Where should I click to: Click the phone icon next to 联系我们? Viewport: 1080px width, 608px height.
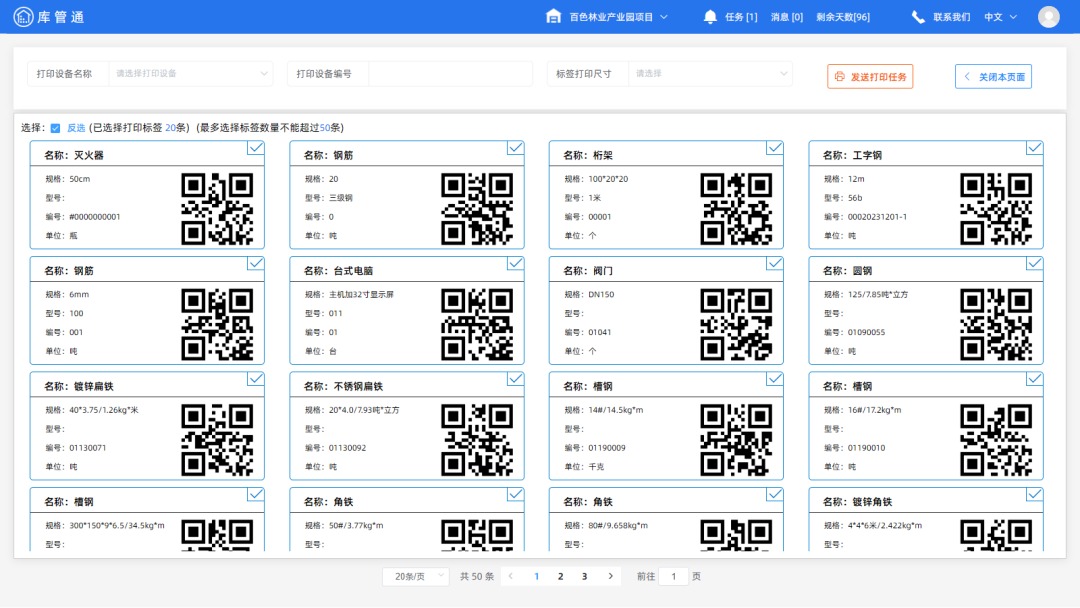[x=916, y=16]
